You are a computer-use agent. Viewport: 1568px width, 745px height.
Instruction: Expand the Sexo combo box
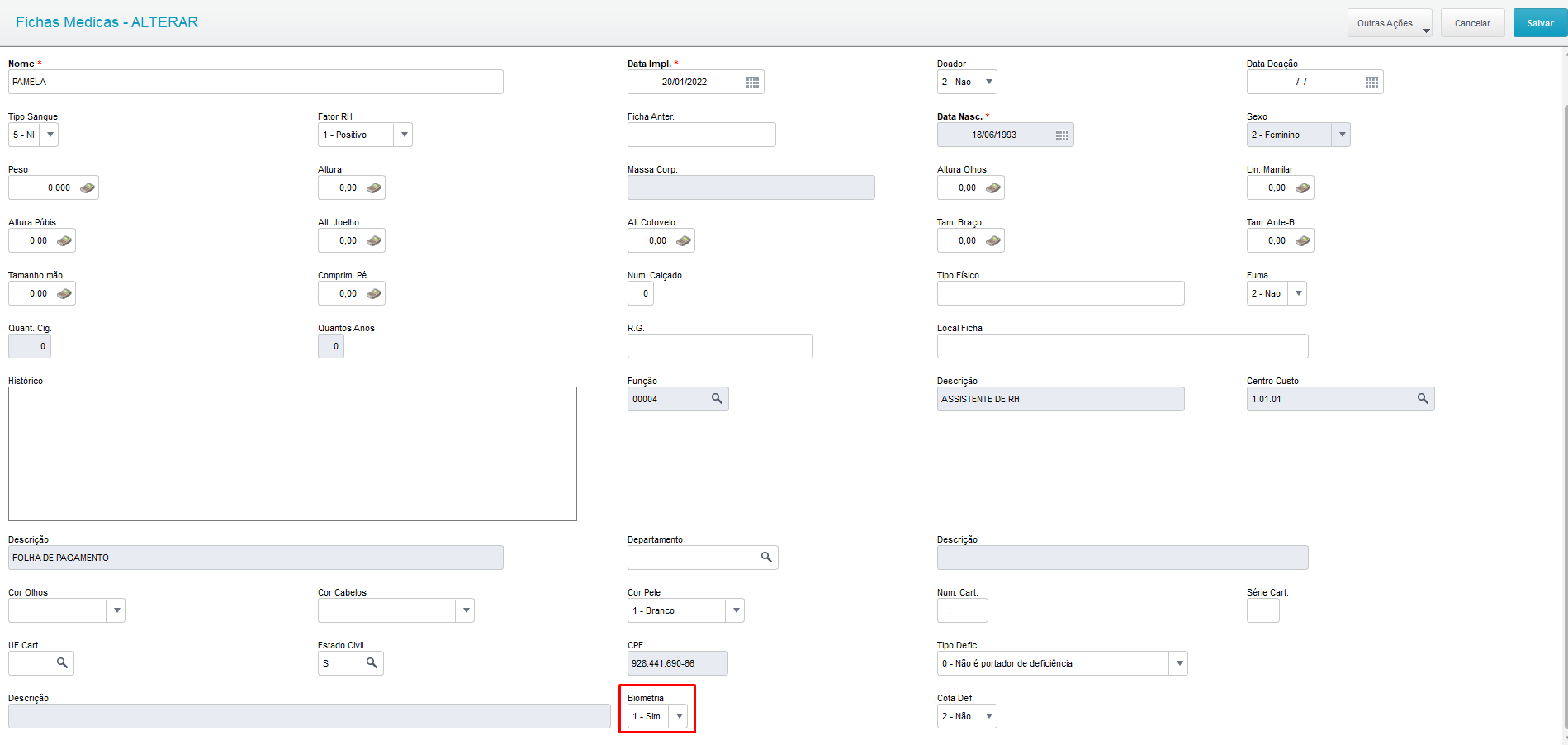[1342, 134]
